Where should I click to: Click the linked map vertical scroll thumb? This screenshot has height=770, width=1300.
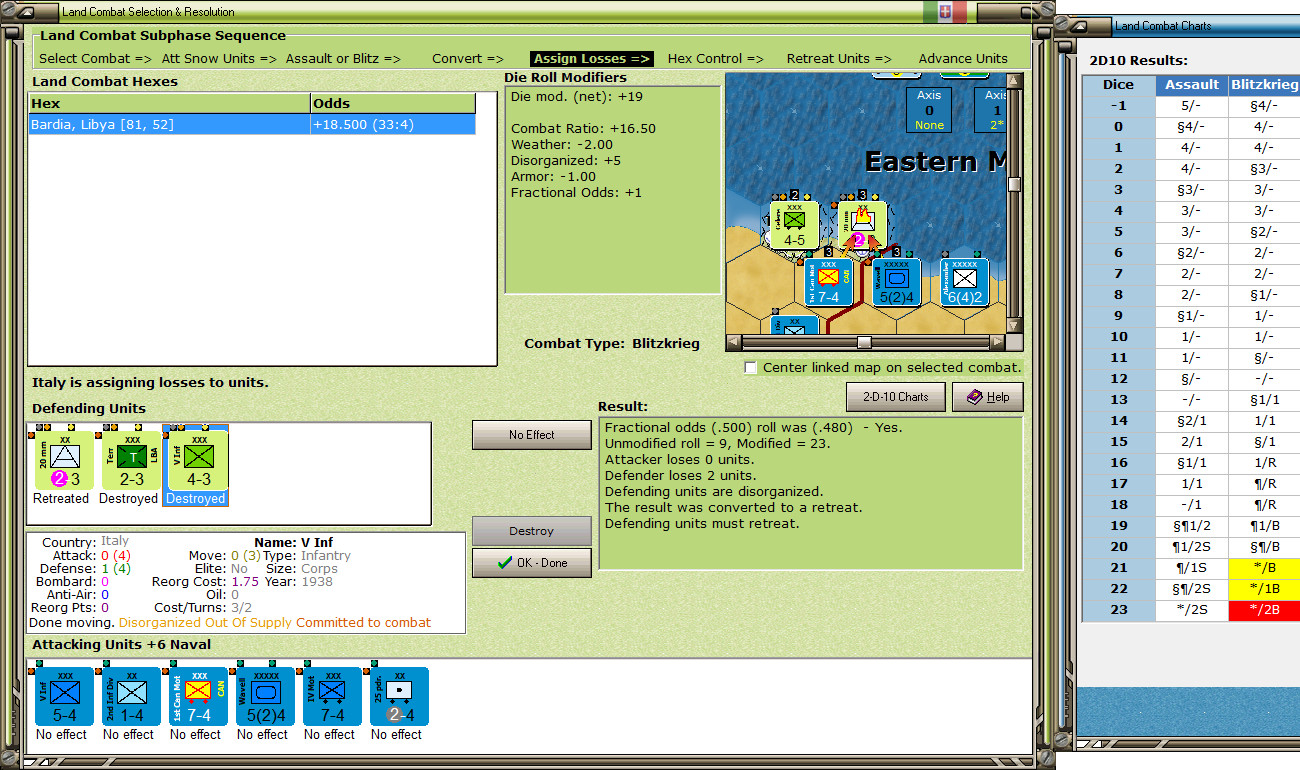[x=1015, y=184]
